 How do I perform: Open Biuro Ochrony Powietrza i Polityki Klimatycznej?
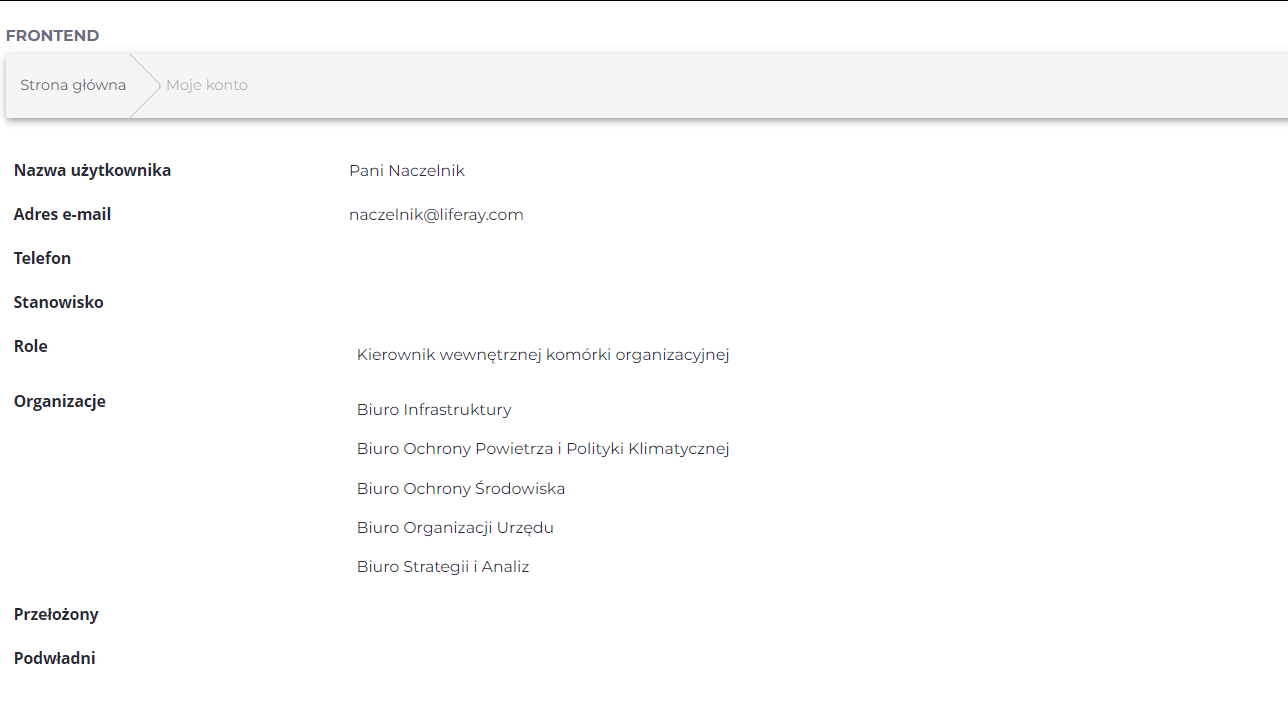point(543,449)
